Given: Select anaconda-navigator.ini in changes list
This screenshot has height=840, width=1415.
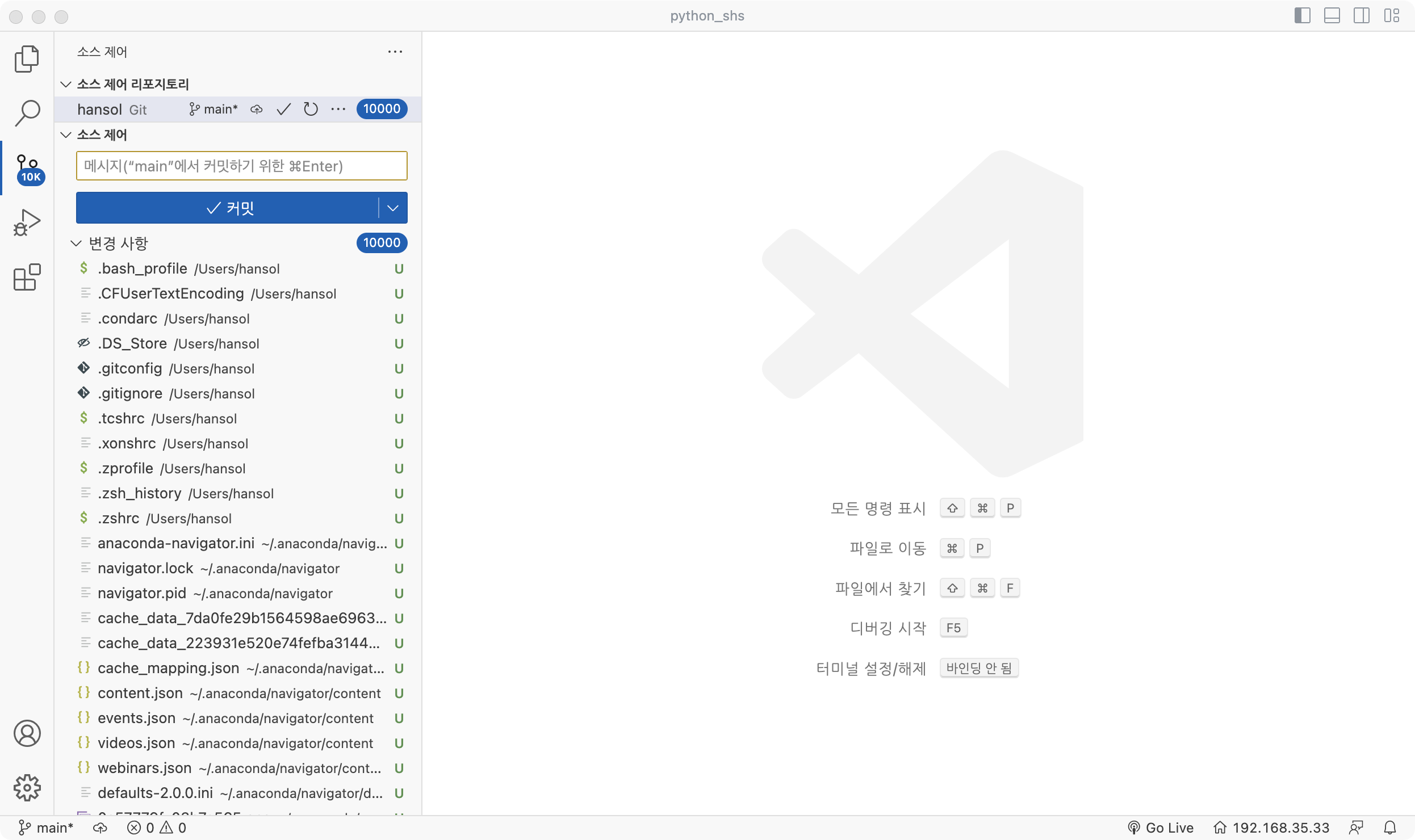Looking at the screenshot, I should click(238, 543).
